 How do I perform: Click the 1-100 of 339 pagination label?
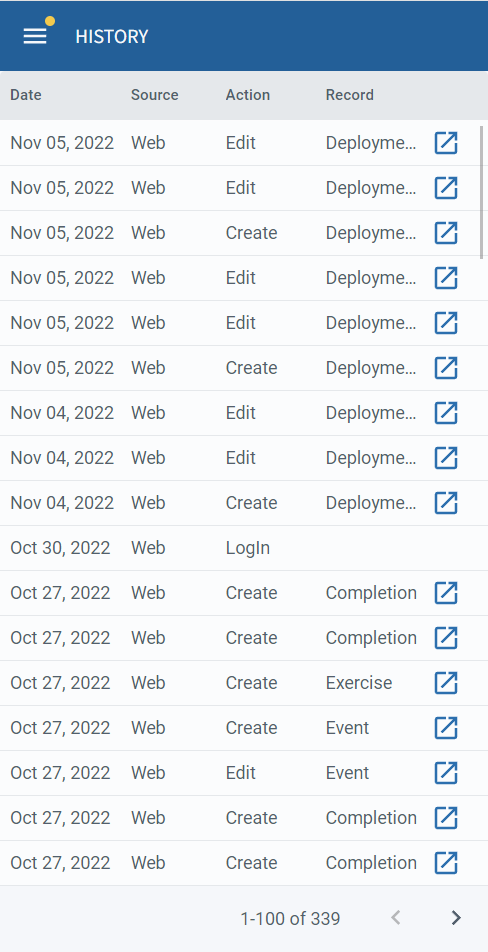290,919
